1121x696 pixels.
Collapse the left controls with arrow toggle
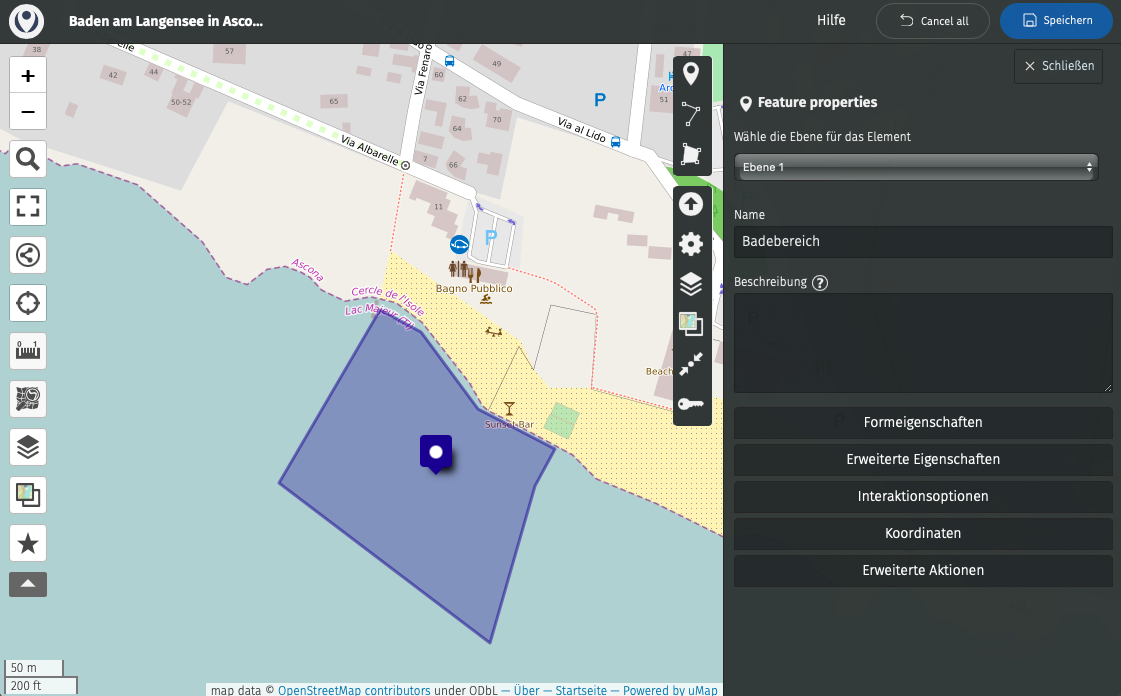[28, 584]
